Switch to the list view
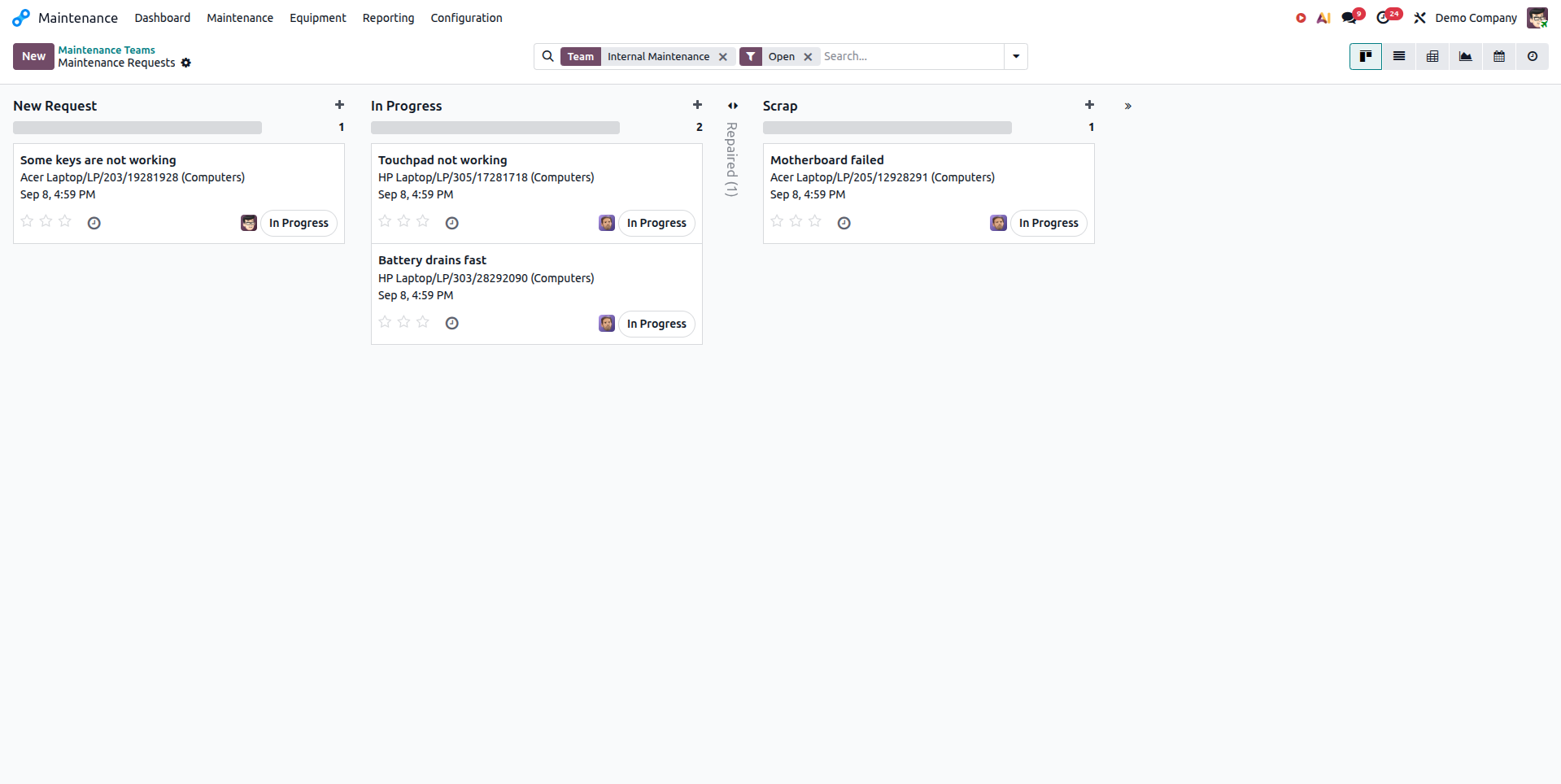1561x784 pixels. pyautogui.click(x=1399, y=56)
